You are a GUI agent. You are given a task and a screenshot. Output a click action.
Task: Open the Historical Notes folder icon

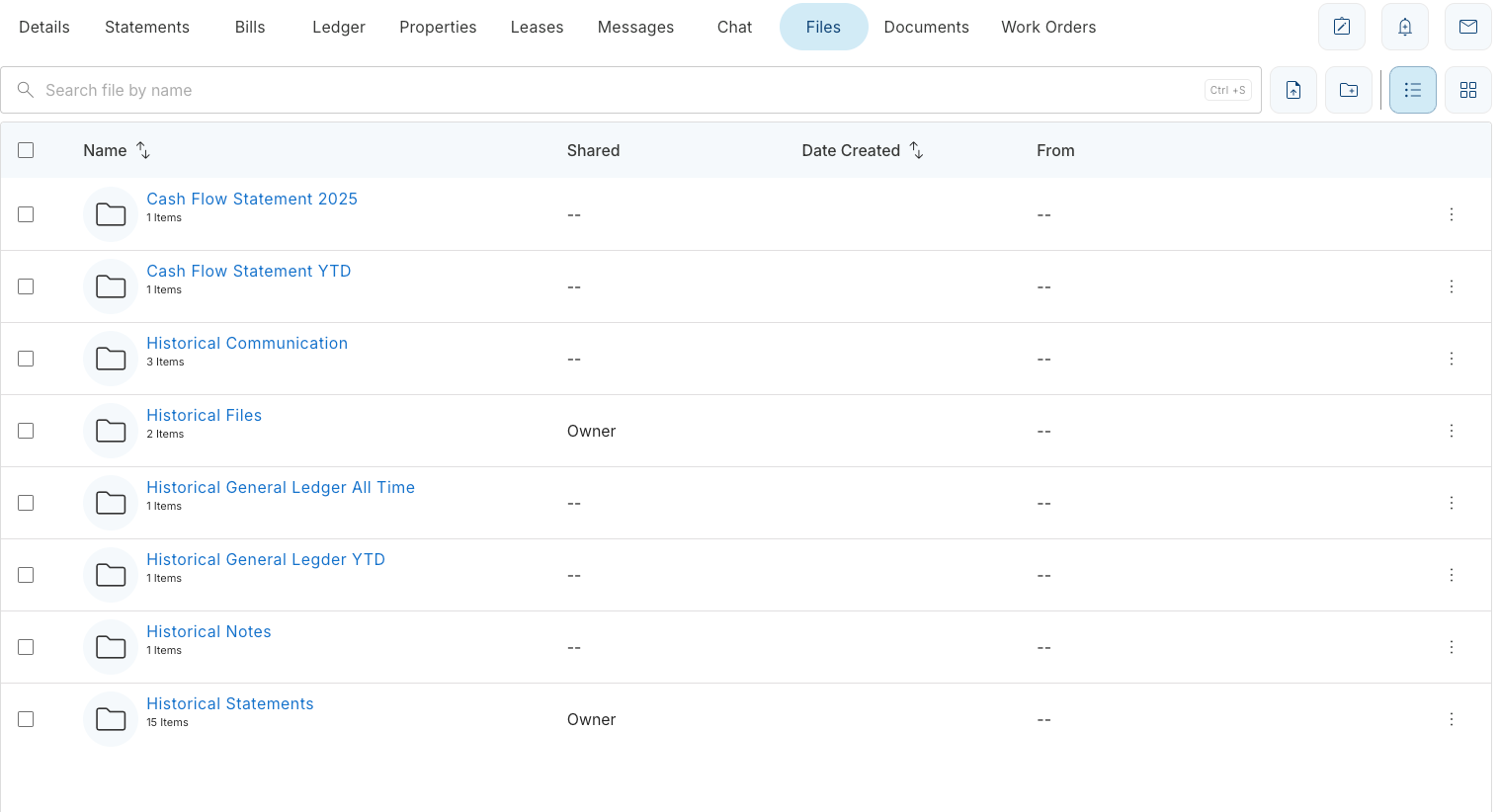(111, 647)
